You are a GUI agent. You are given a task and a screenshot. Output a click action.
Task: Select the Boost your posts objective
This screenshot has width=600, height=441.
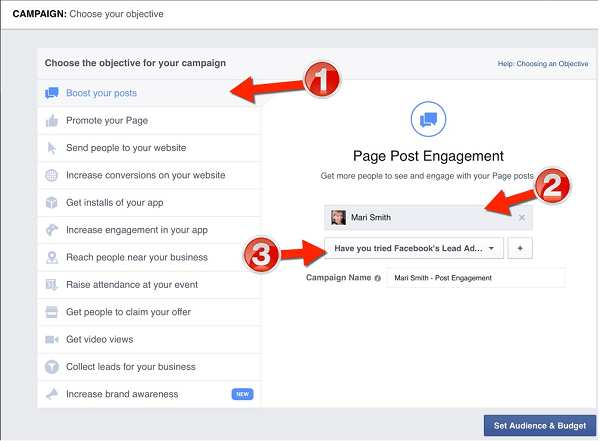coord(149,93)
